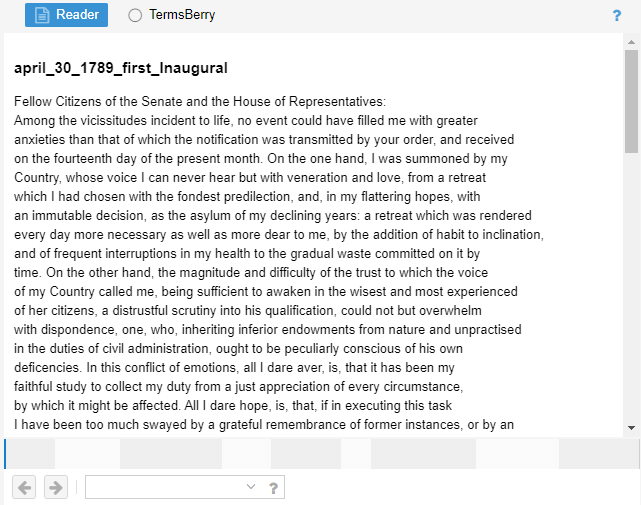The width and height of the screenshot is (641, 505).
Task: Click the april_30_1789_first_Inaugural document title
Action: (121, 69)
